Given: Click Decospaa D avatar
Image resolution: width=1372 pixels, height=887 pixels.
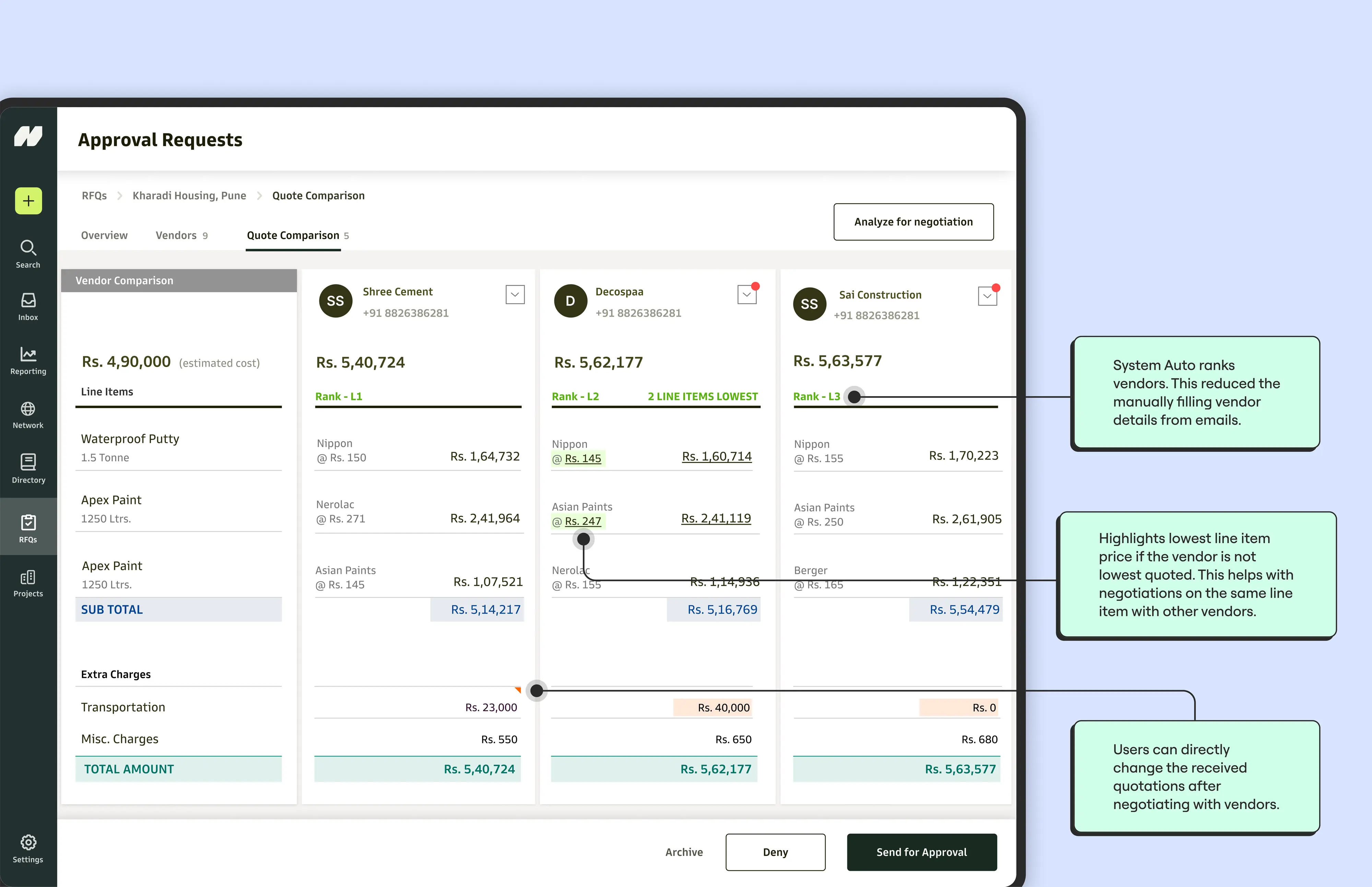Looking at the screenshot, I should click(570, 301).
